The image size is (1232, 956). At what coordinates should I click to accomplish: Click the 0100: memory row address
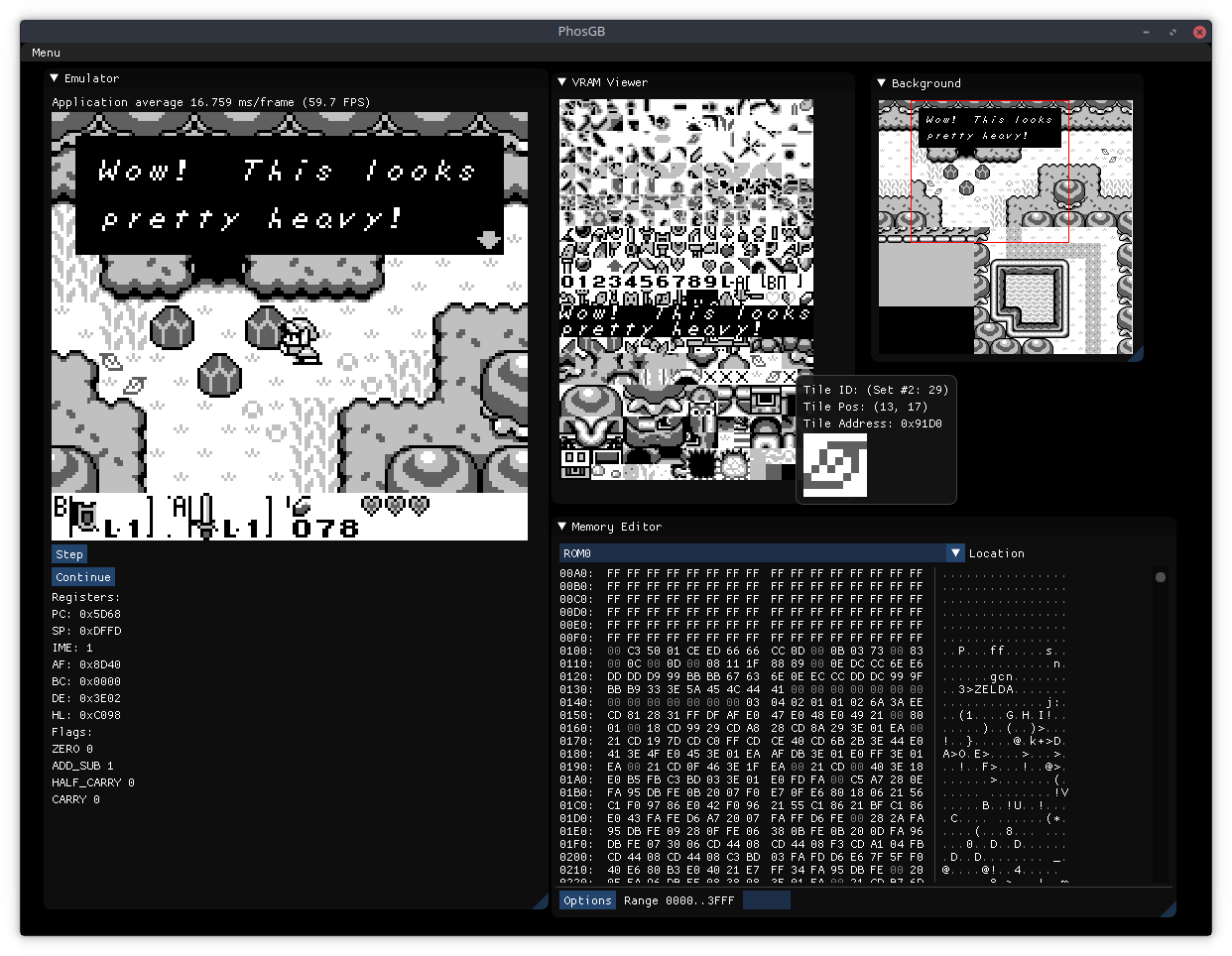[x=576, y=652]
